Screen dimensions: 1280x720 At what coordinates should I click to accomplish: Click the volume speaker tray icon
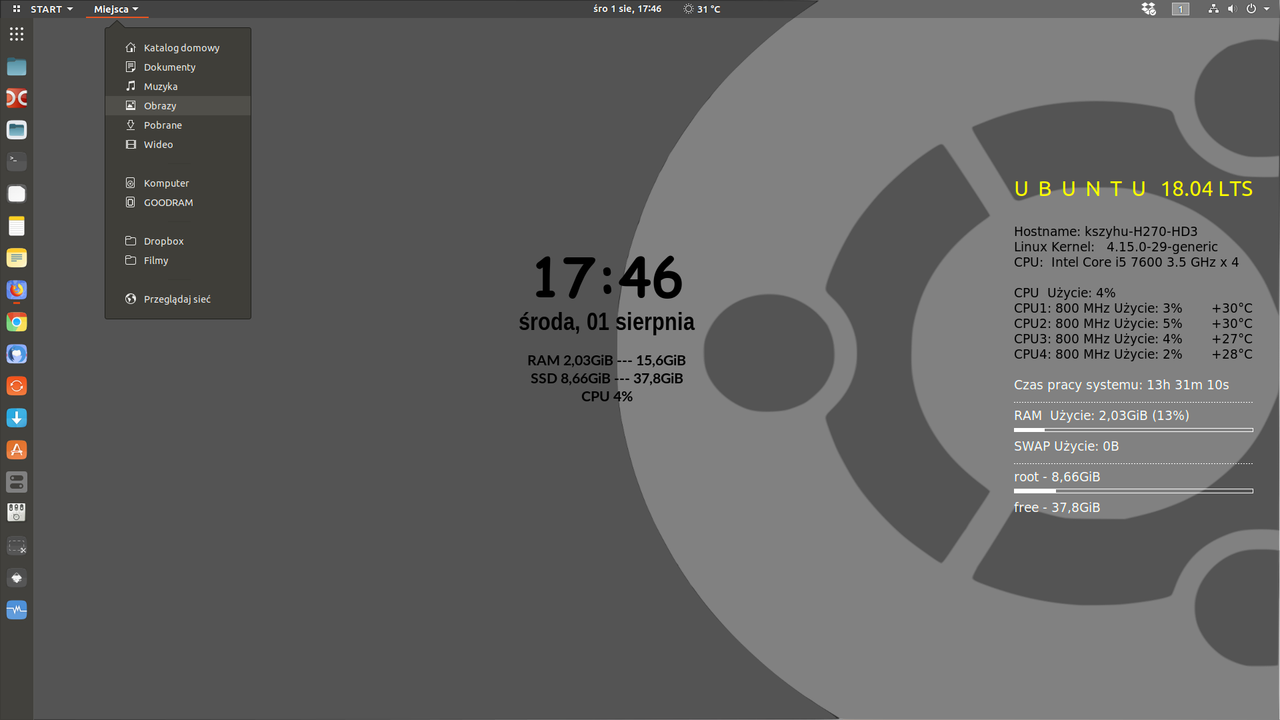[1232, 9]
